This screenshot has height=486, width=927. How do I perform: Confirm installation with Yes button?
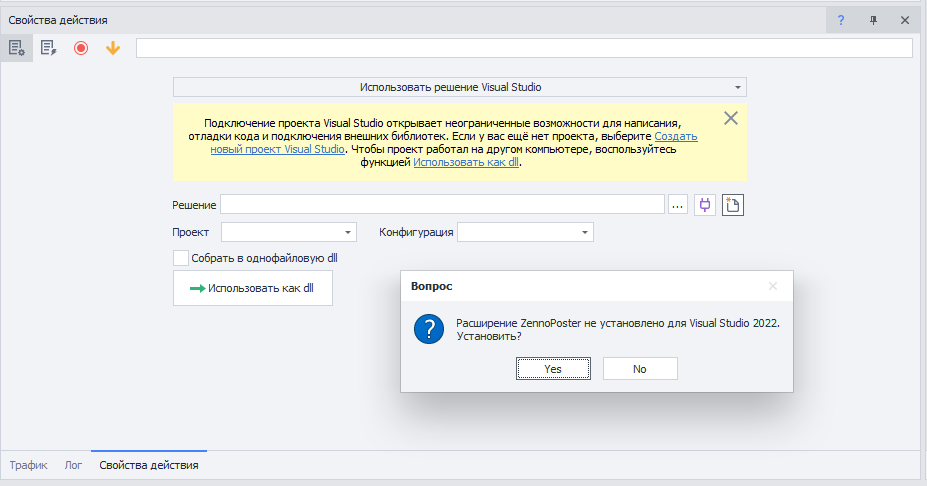(553, 368)
